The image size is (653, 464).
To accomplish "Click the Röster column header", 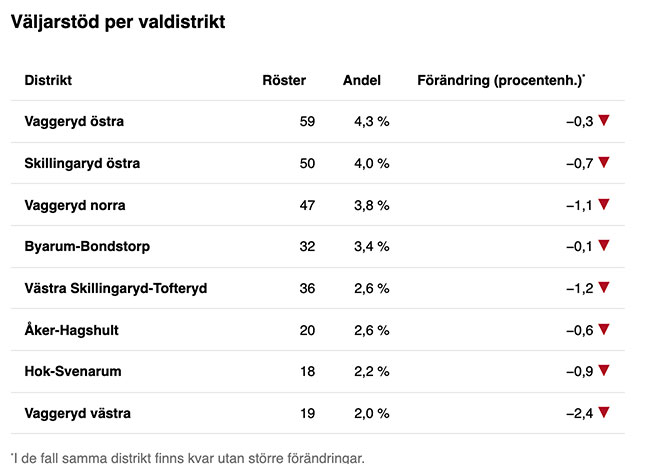I will [284, 80].
